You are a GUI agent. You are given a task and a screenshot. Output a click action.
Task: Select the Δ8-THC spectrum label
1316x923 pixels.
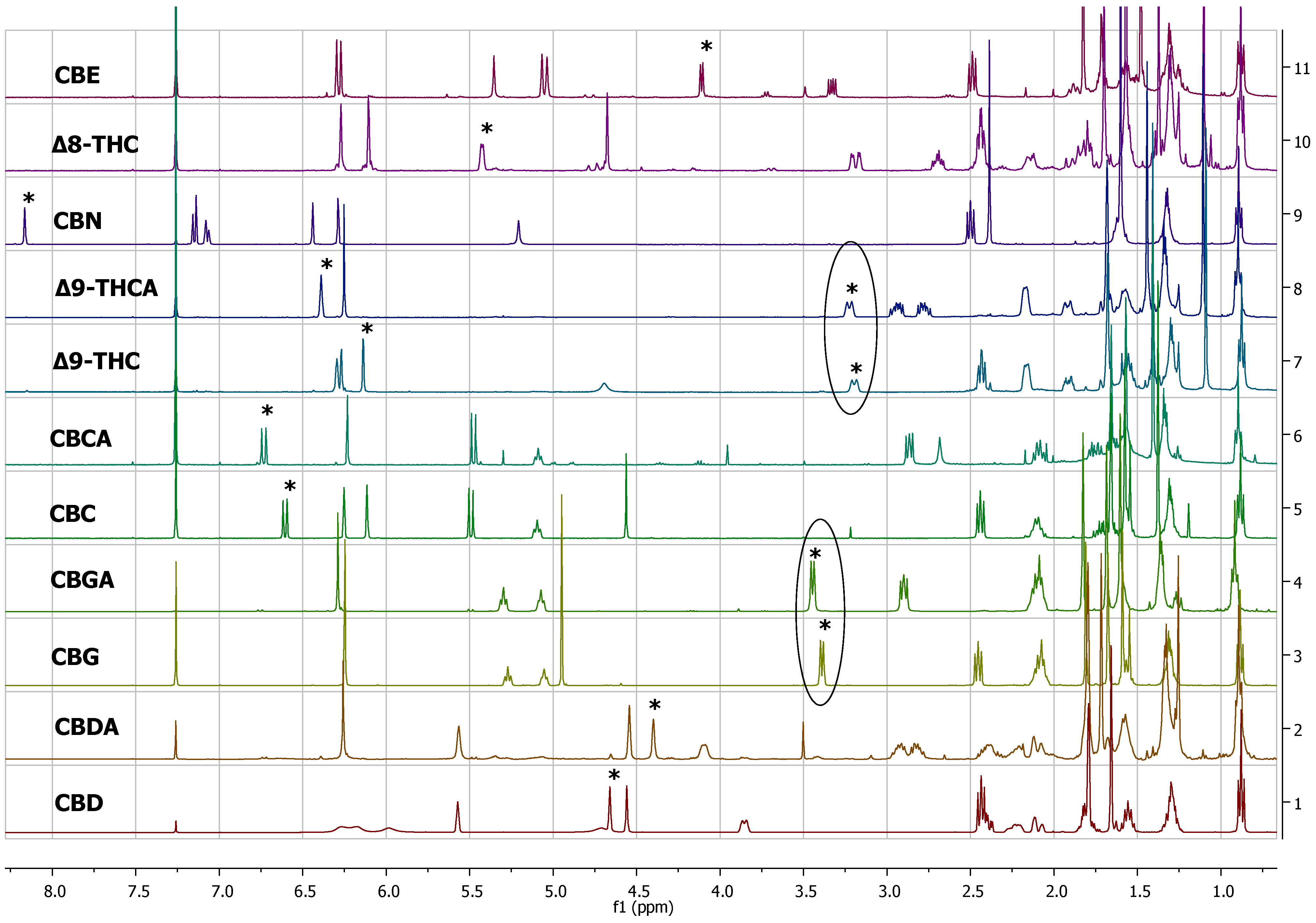pos(95,144)
